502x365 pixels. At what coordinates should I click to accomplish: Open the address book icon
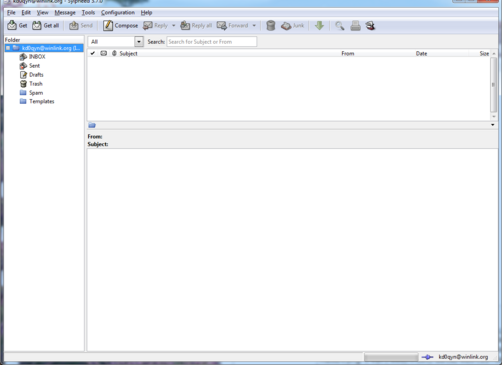coord(370,26)
